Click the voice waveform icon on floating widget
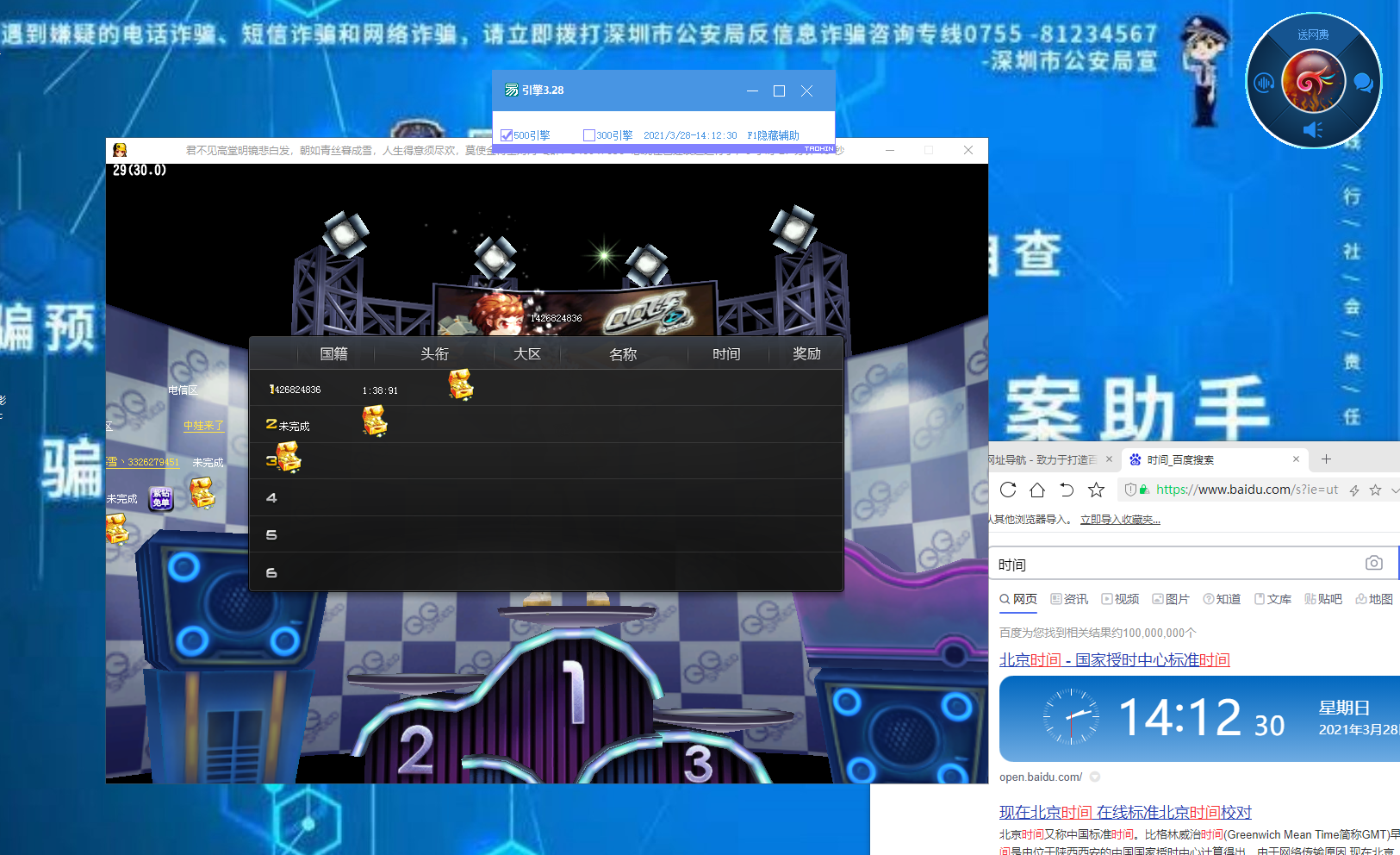1400x855 pixels. 1264,83
